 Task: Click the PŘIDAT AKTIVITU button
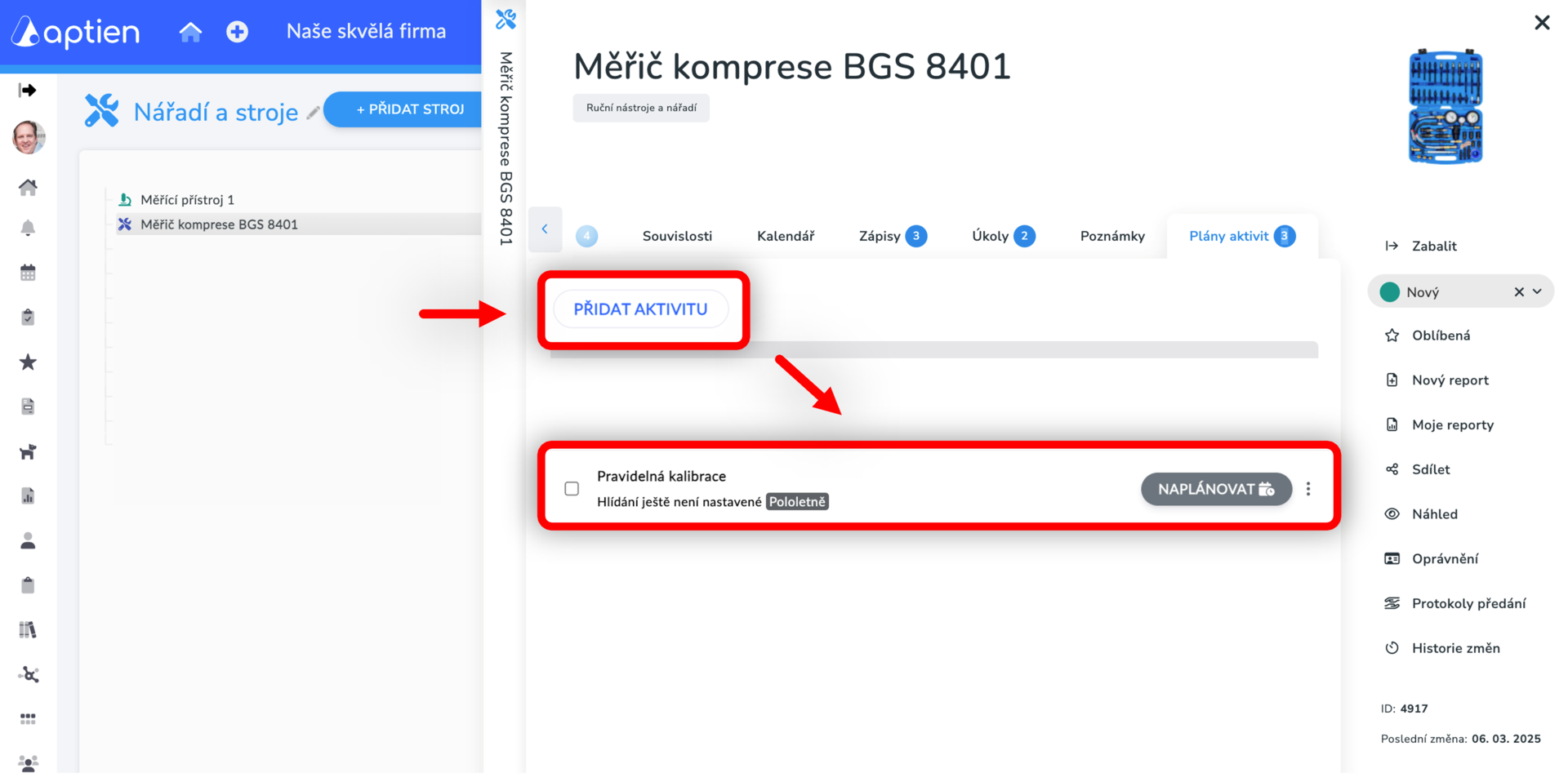[x=641, y=309]
